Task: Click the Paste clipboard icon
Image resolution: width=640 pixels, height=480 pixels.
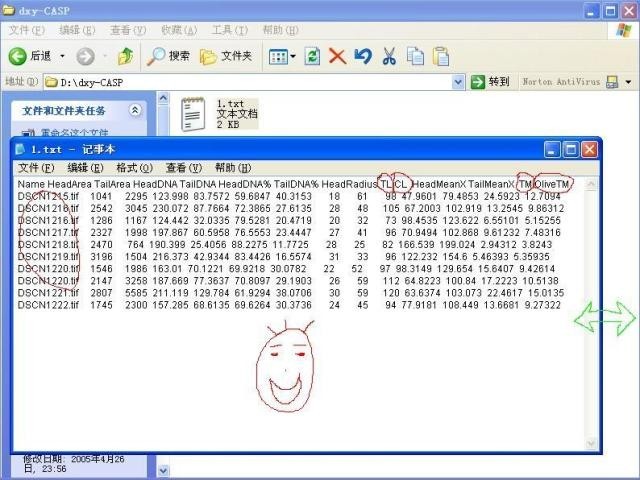Action: tap(440, 56)
